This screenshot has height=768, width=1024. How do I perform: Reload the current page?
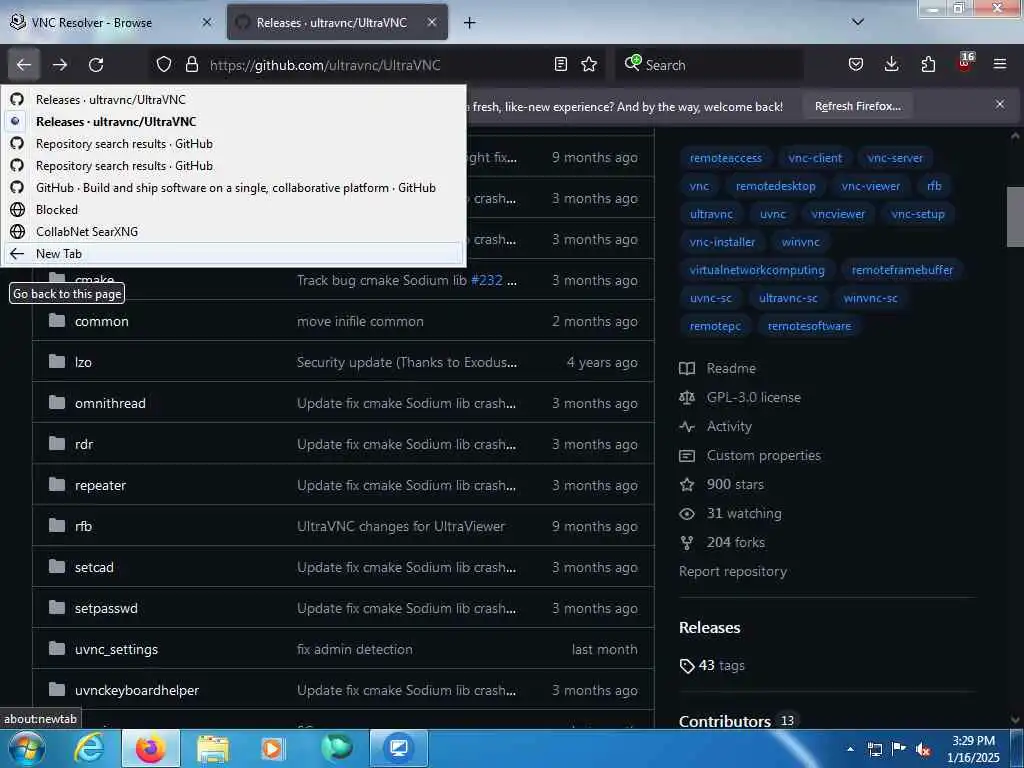click(96, 65)
